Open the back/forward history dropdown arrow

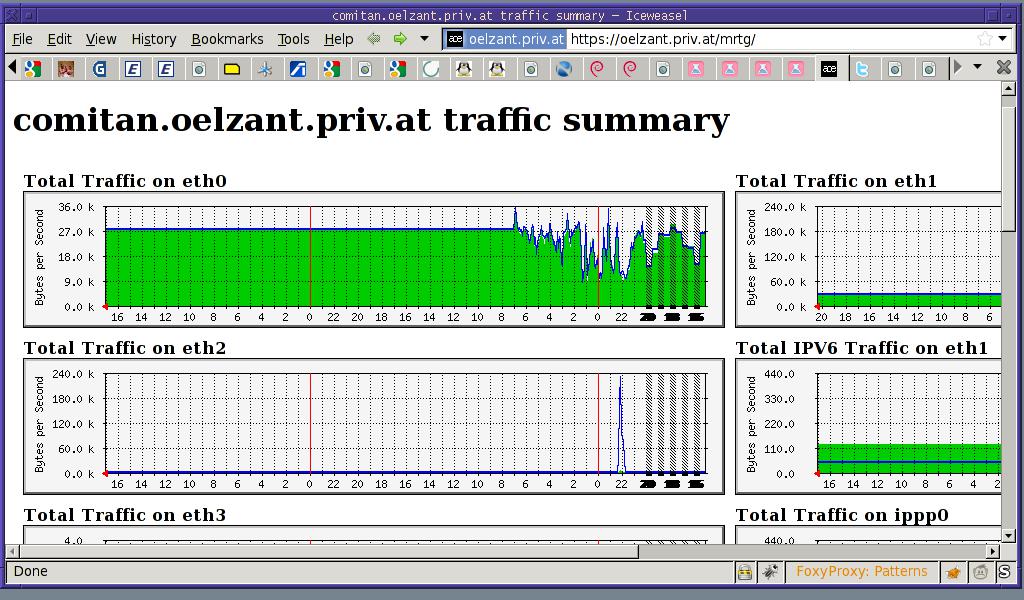point(425,39)
